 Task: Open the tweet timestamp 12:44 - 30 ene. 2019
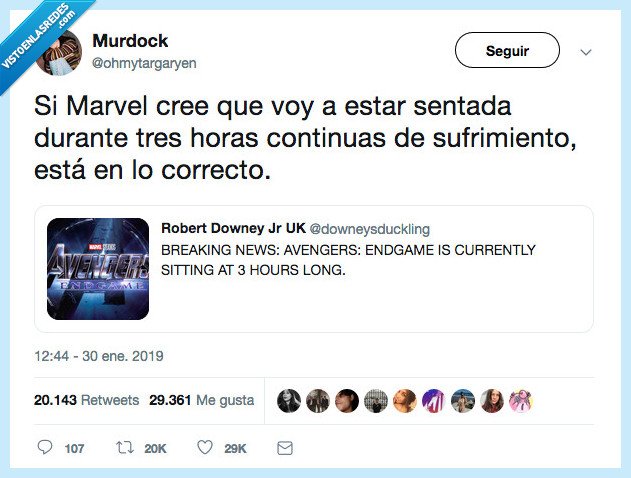click(99, 356)
